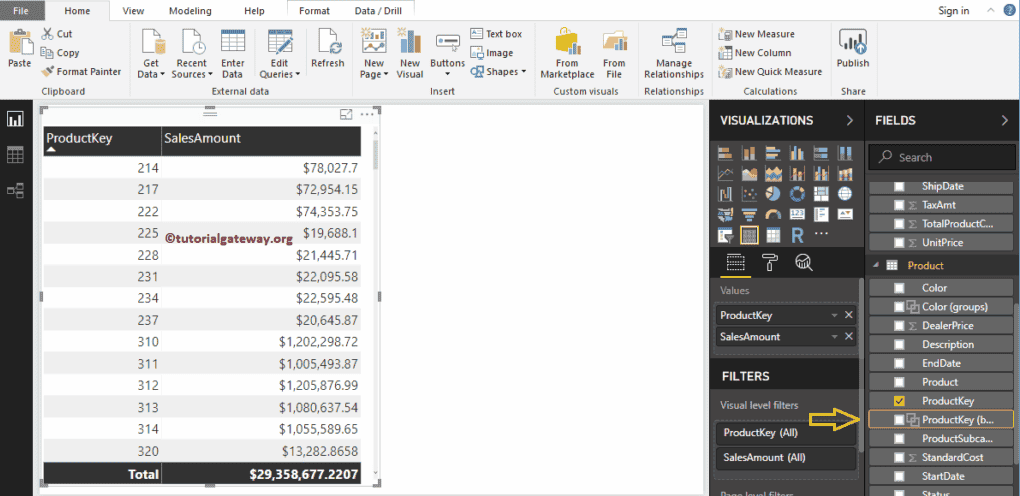Select the area chart visual
Screen dimensions: 1020x496
[749, 174]
